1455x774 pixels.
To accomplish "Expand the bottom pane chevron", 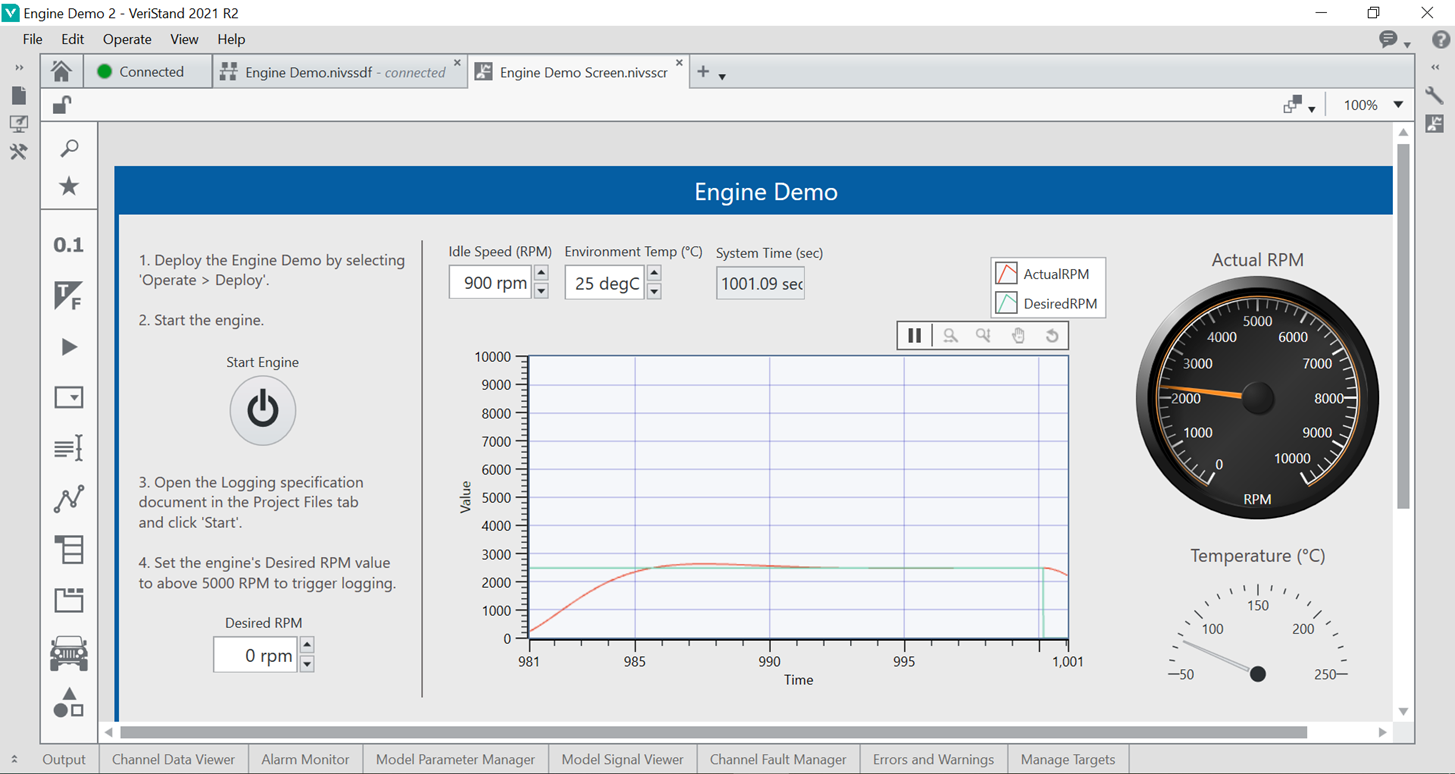I will click(x=14, y=759).
